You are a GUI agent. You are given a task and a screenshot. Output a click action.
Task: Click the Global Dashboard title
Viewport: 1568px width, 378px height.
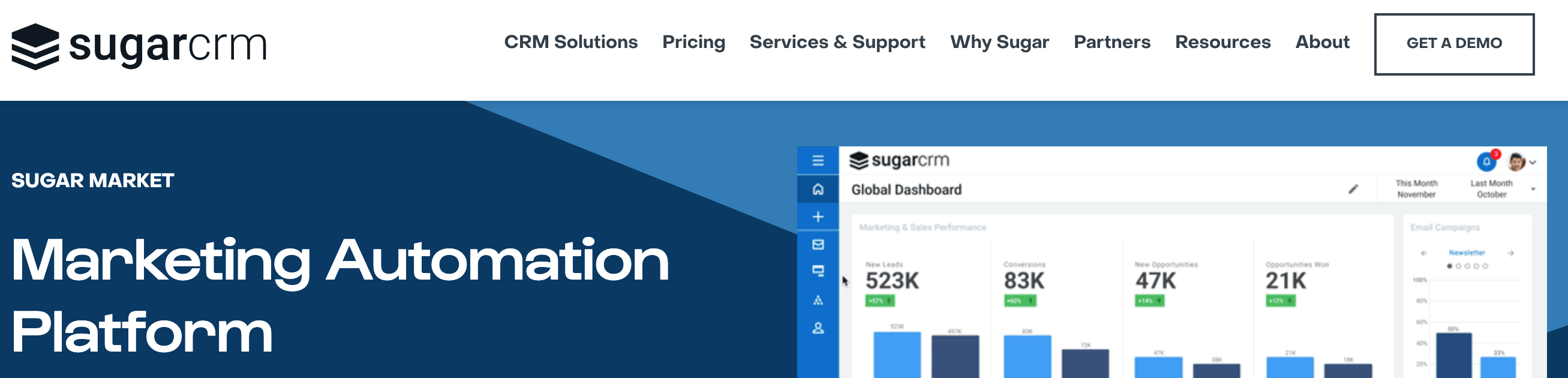pyautogui.click(x=906, y=190)
